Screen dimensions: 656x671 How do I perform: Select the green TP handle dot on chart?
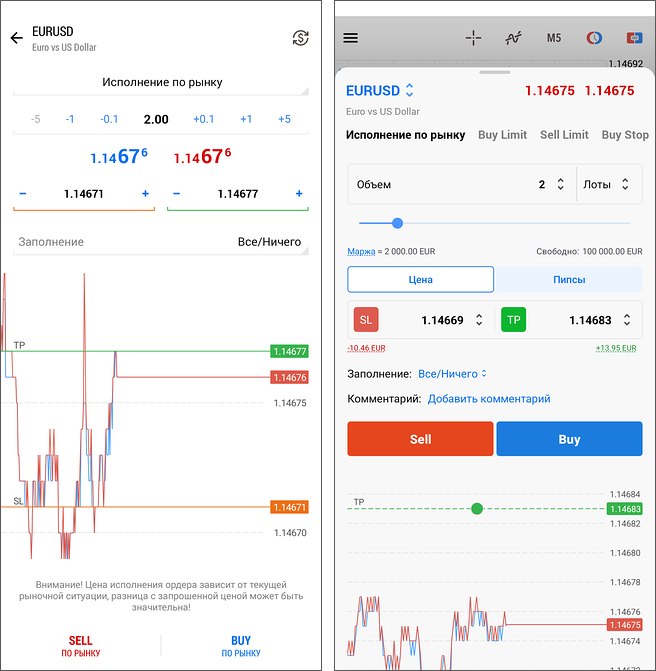coord(477,508)
